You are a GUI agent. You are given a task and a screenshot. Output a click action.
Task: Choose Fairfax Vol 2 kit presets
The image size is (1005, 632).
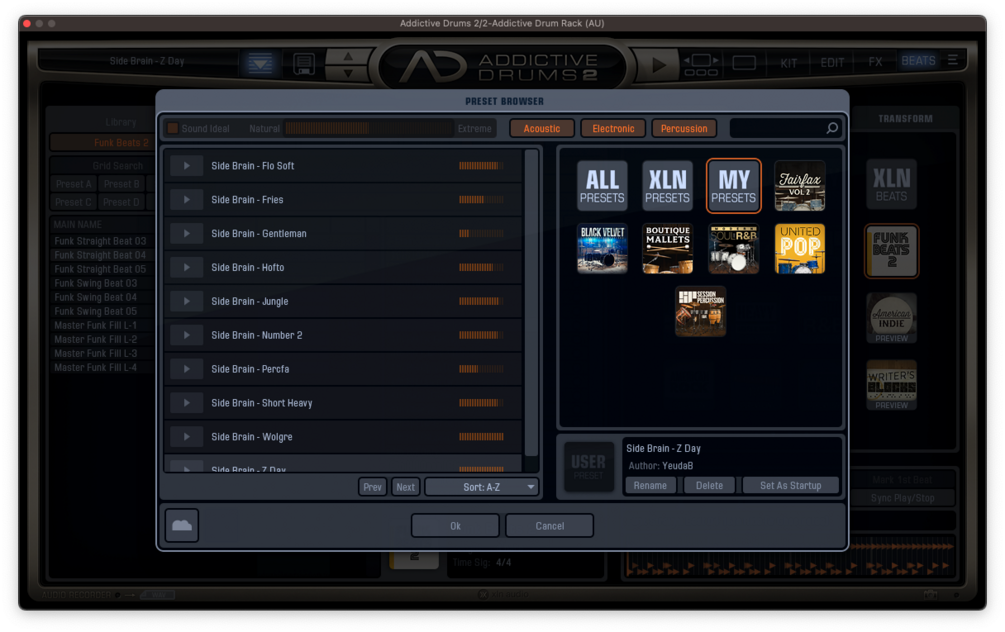click(799, 186)
